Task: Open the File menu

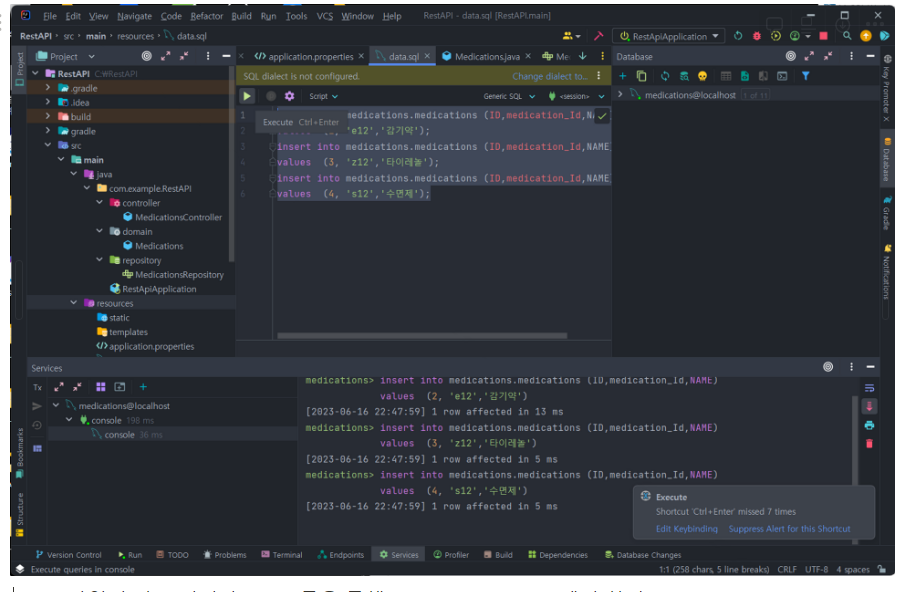Action: tap(49, 16)
